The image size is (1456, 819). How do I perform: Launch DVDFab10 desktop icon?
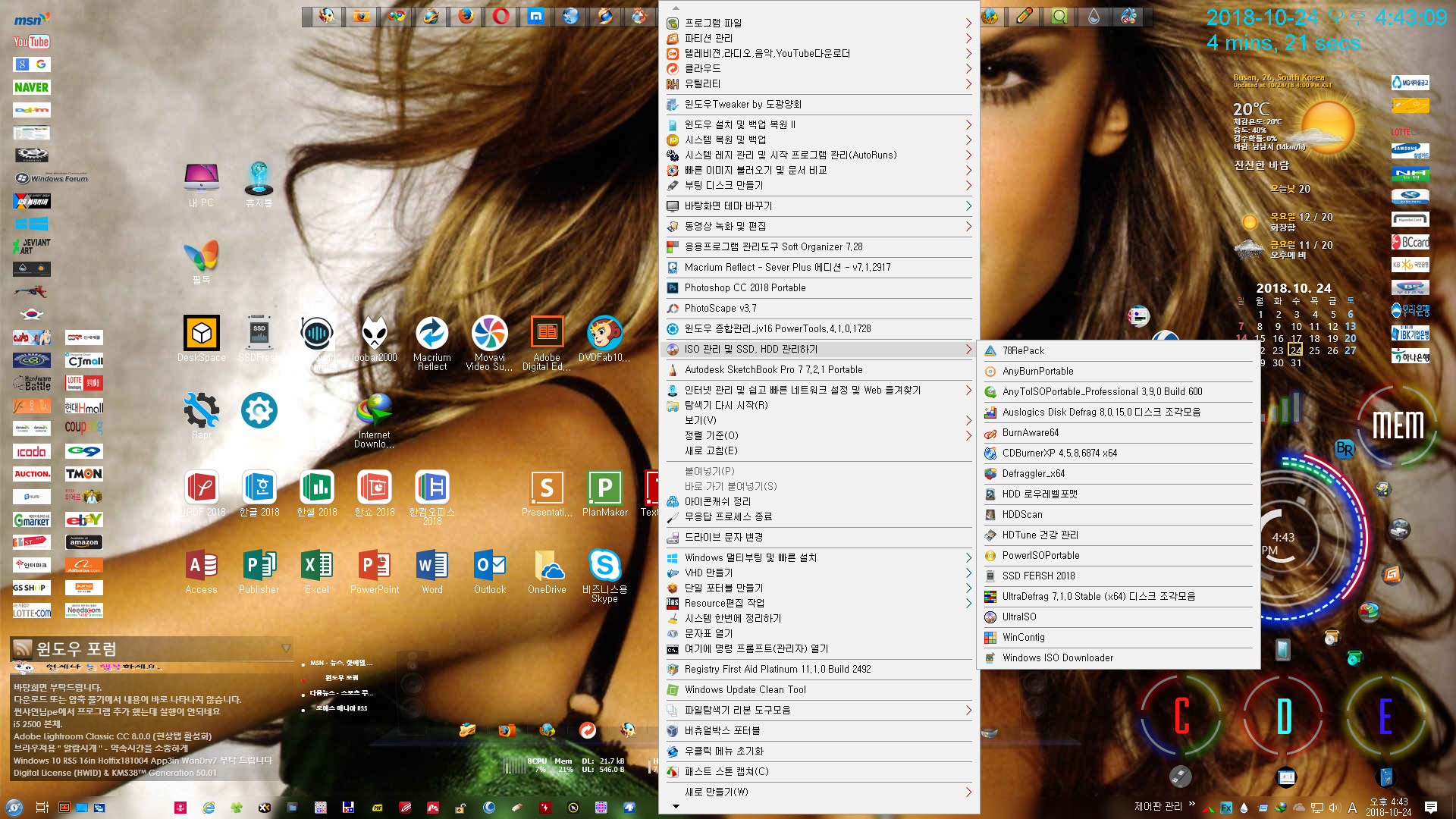(x=604, y=339)
